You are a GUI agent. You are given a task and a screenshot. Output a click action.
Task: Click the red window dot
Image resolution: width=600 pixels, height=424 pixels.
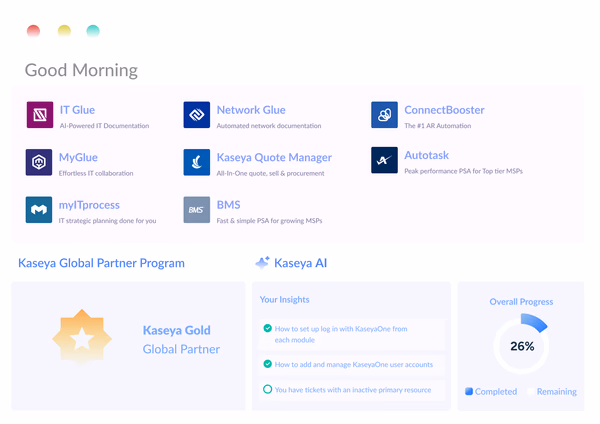tap(33, 31)
